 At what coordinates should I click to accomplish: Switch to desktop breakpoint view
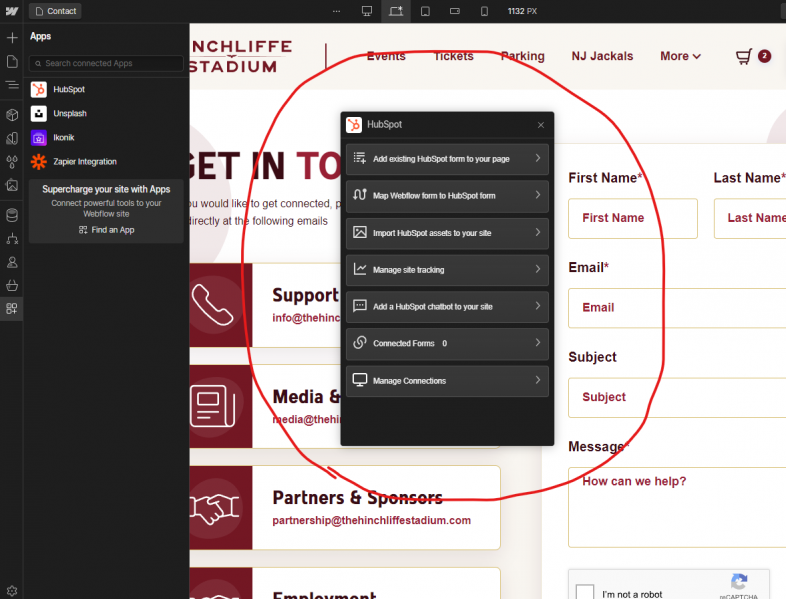[367, 11]
